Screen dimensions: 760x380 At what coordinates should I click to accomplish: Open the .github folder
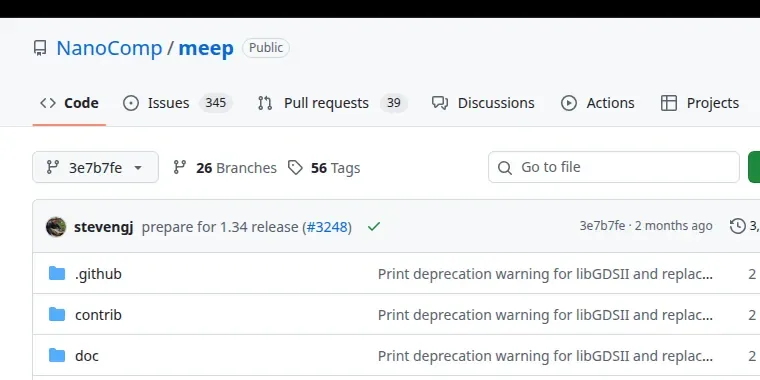[x=98, y=274]
